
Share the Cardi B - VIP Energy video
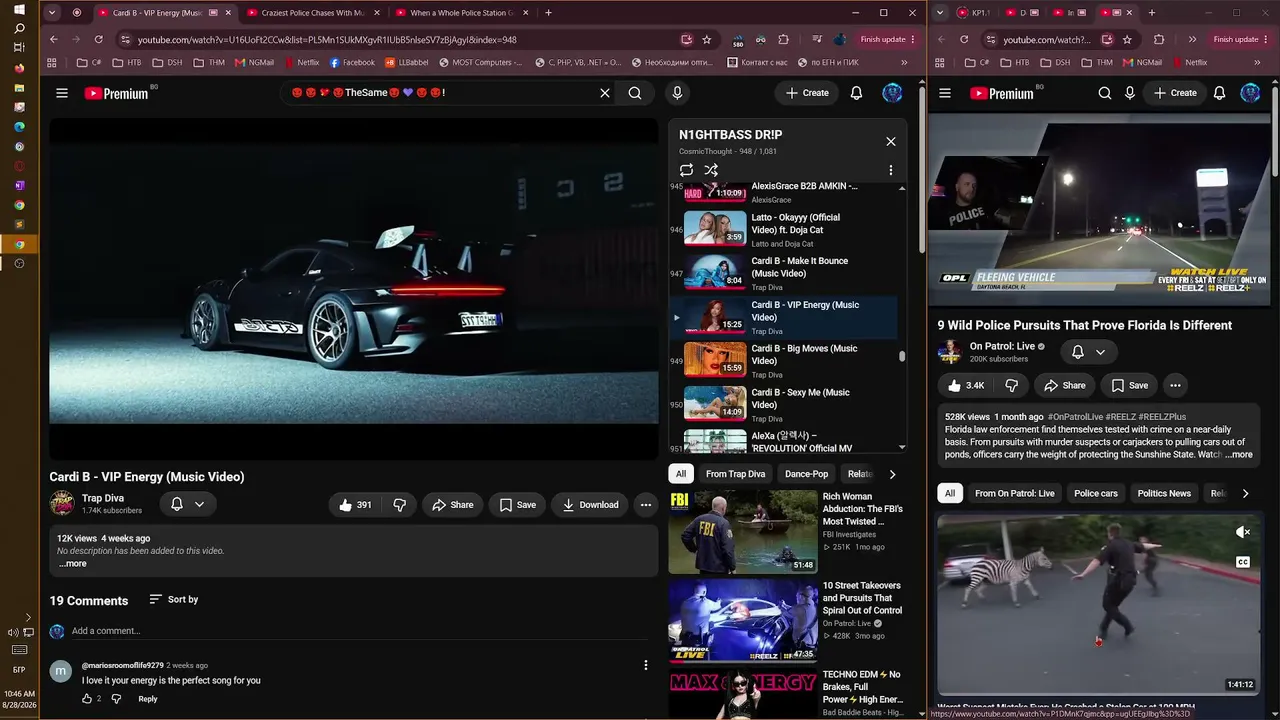coord(452,505)
